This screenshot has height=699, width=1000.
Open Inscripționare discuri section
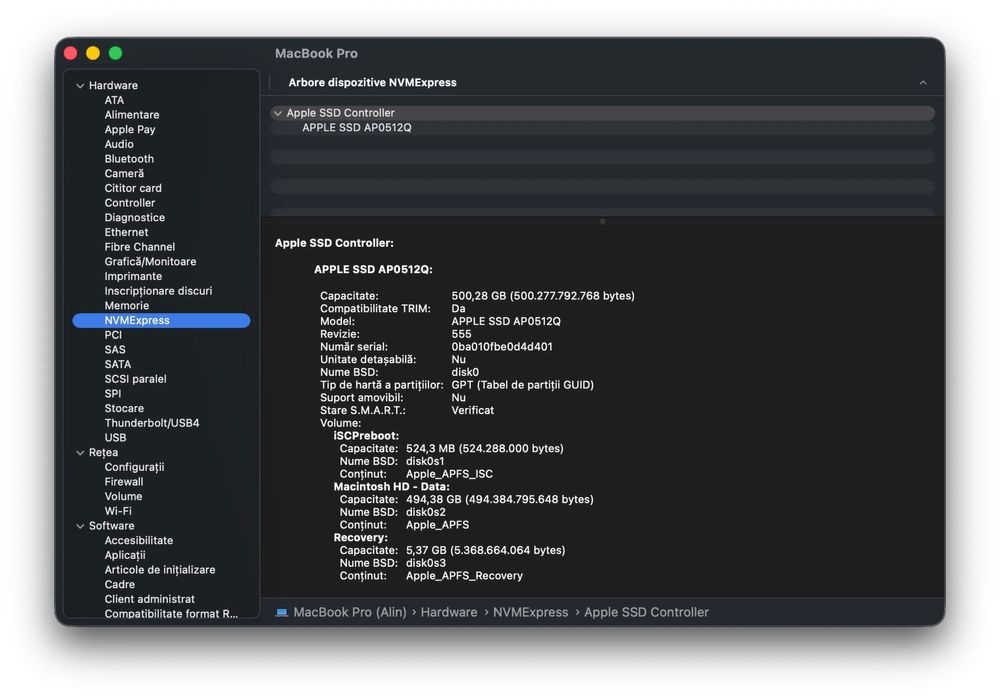click(158, 291)
